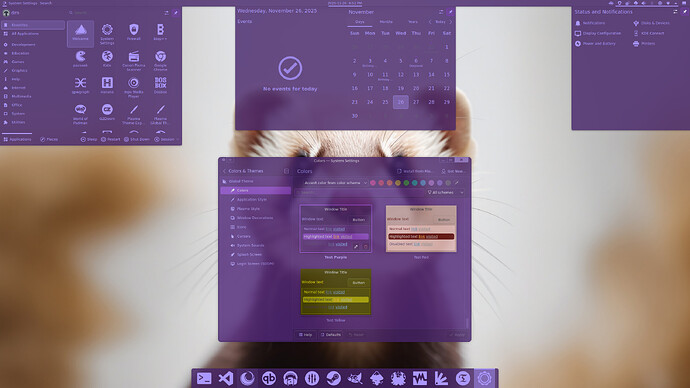Launch Konsole terminal from the dock
The width and height of the screenshot is (690, 388).
click(x=204, y=378)
